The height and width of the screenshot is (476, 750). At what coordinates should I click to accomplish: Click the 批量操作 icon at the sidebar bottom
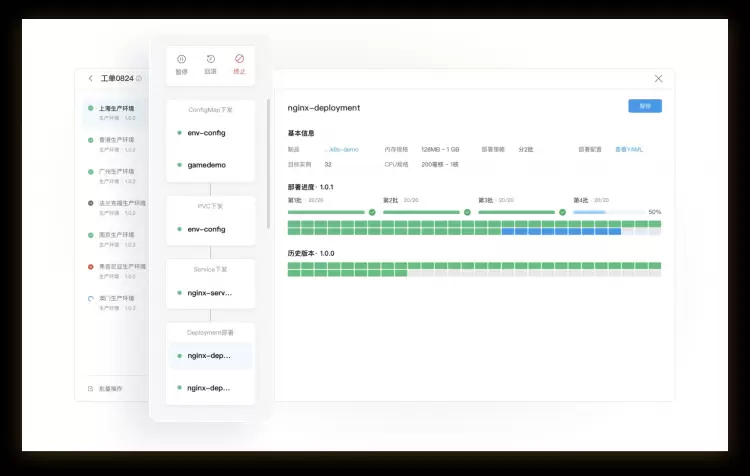pos(91,387)
